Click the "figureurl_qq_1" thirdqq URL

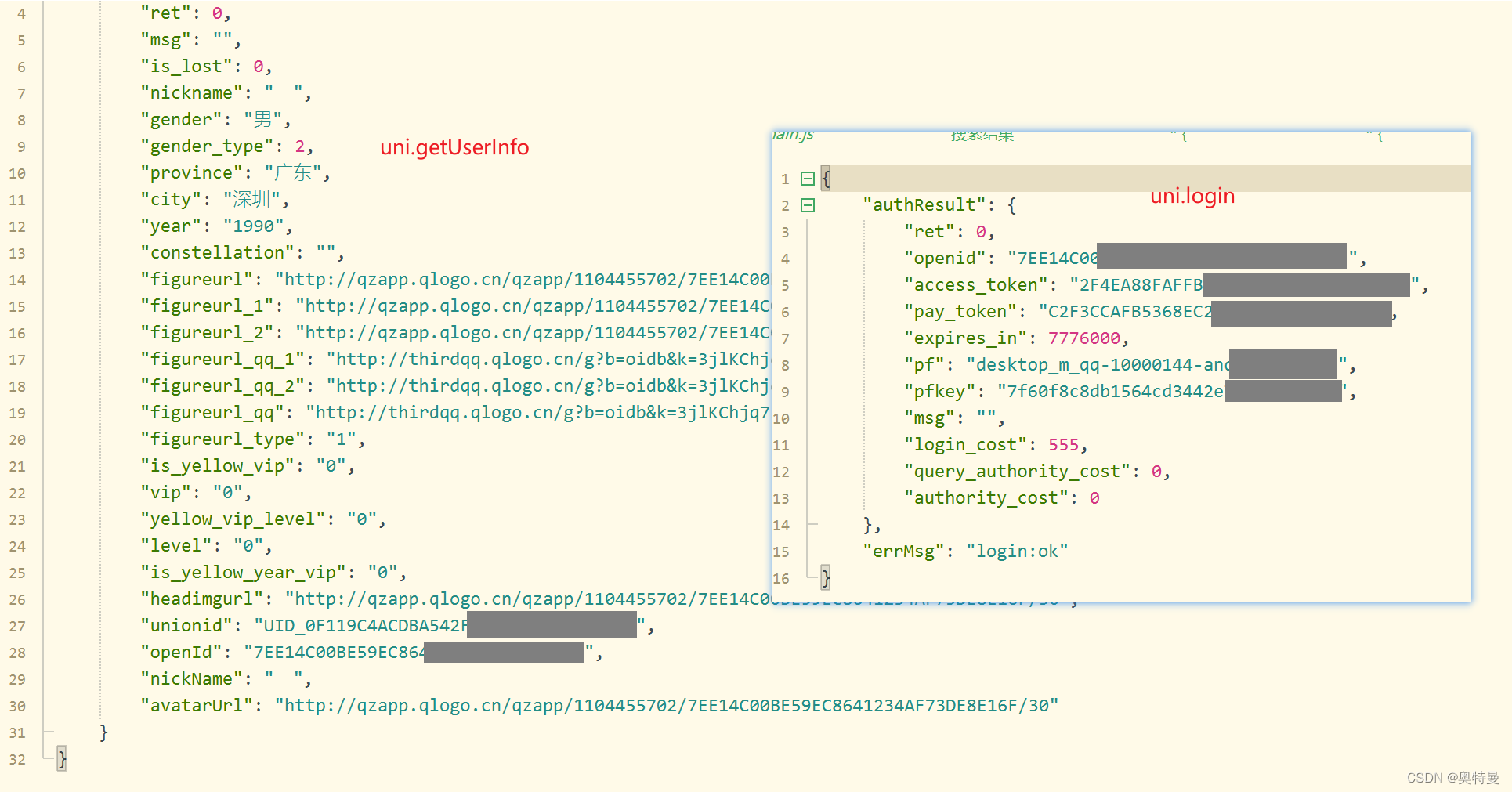click(x=548, y=360)
